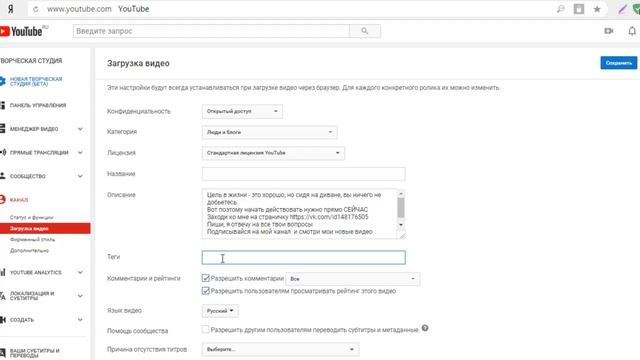Toggle Разрешить комментарии checkbox
Screen dimensions: 640x360
(x=206, y=278)
